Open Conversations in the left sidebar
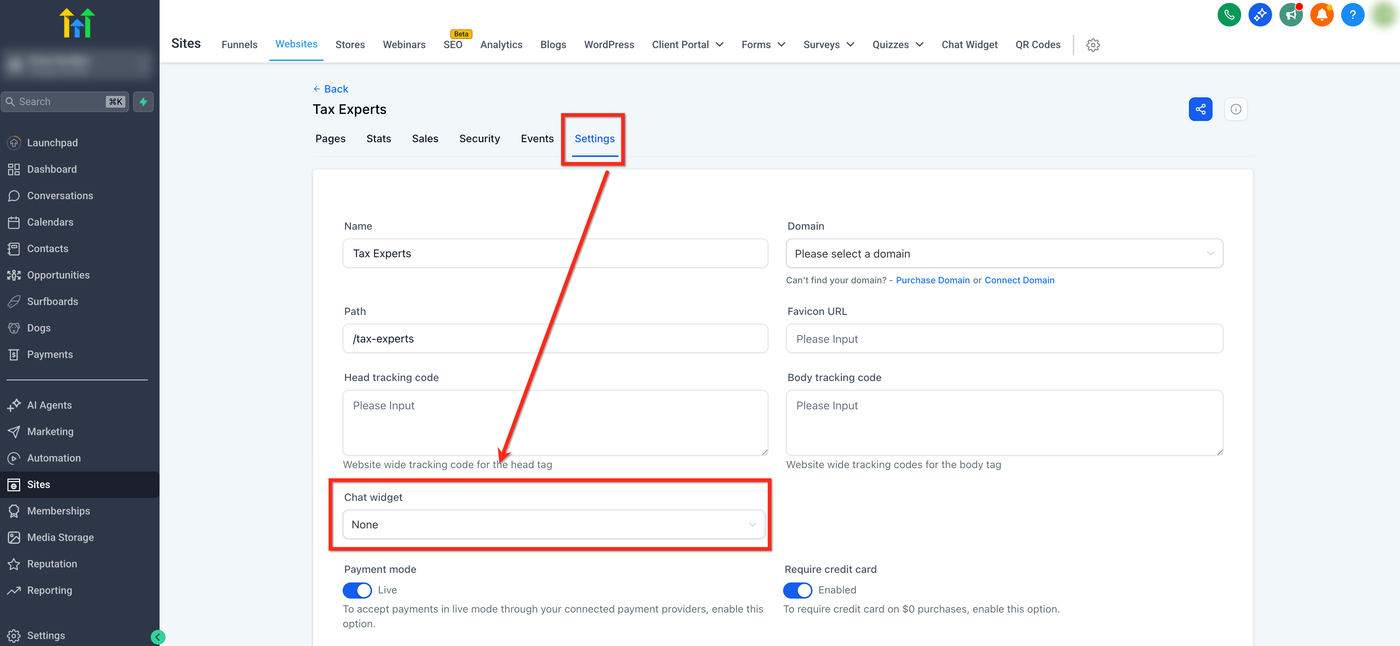 60,196
